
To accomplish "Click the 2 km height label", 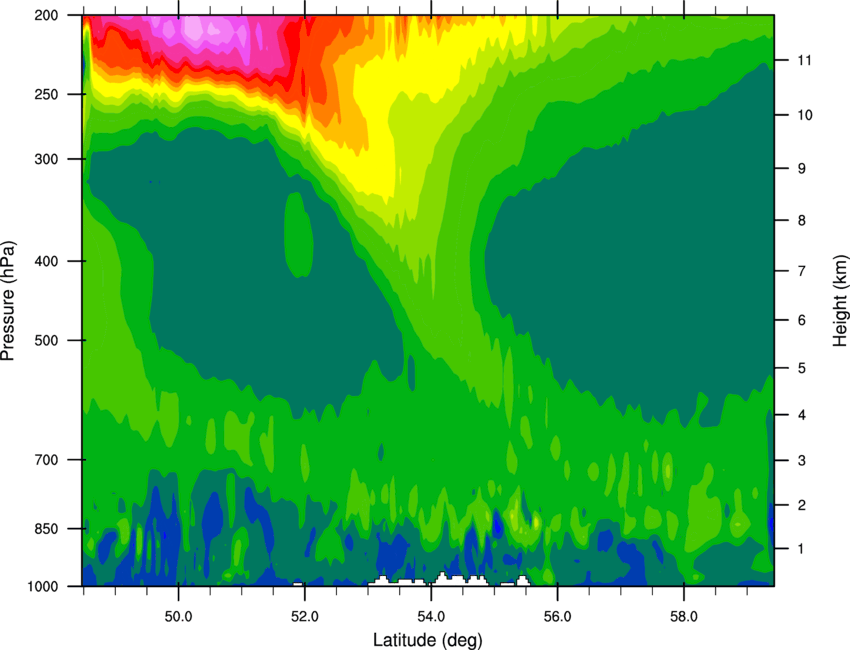I will 802,505.
